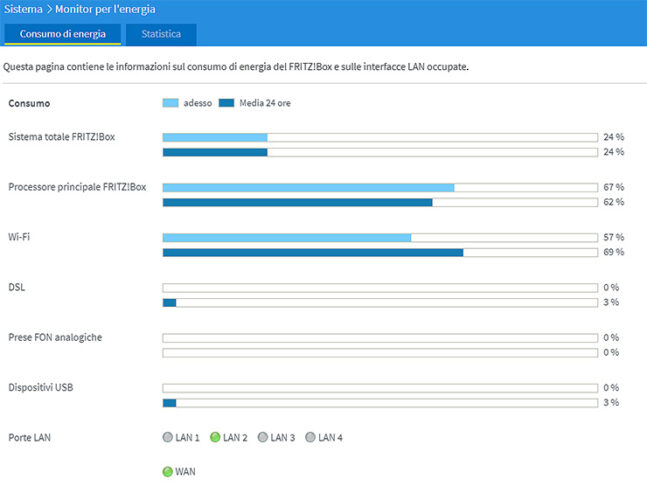Click the LAN 1 grey status indicator

click(x=167, y=437)
